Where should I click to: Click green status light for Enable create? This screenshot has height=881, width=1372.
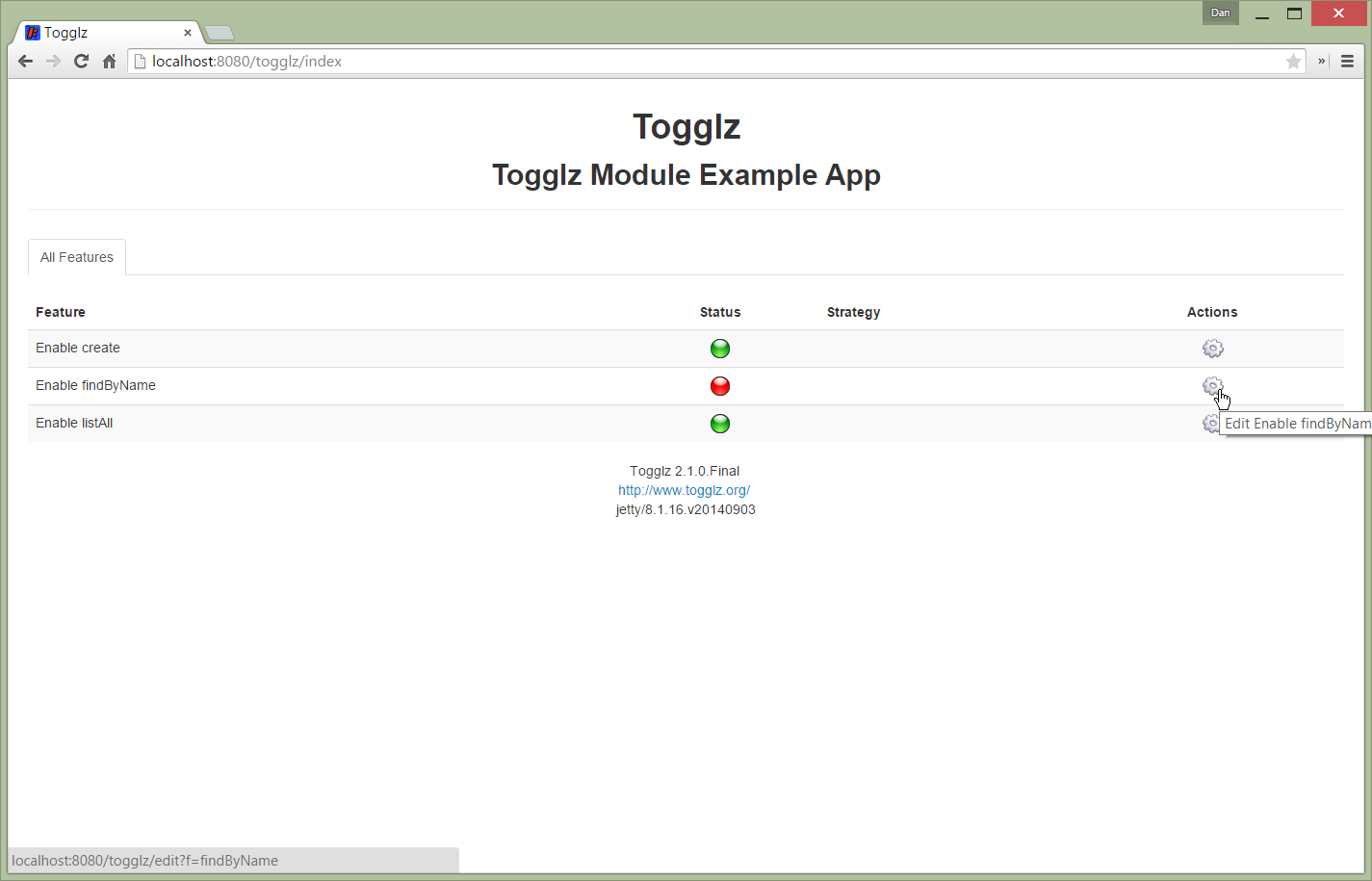(720, 349)
